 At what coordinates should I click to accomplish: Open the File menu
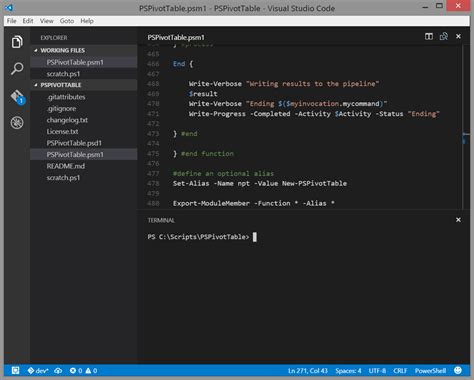click(x=12, y=21)
